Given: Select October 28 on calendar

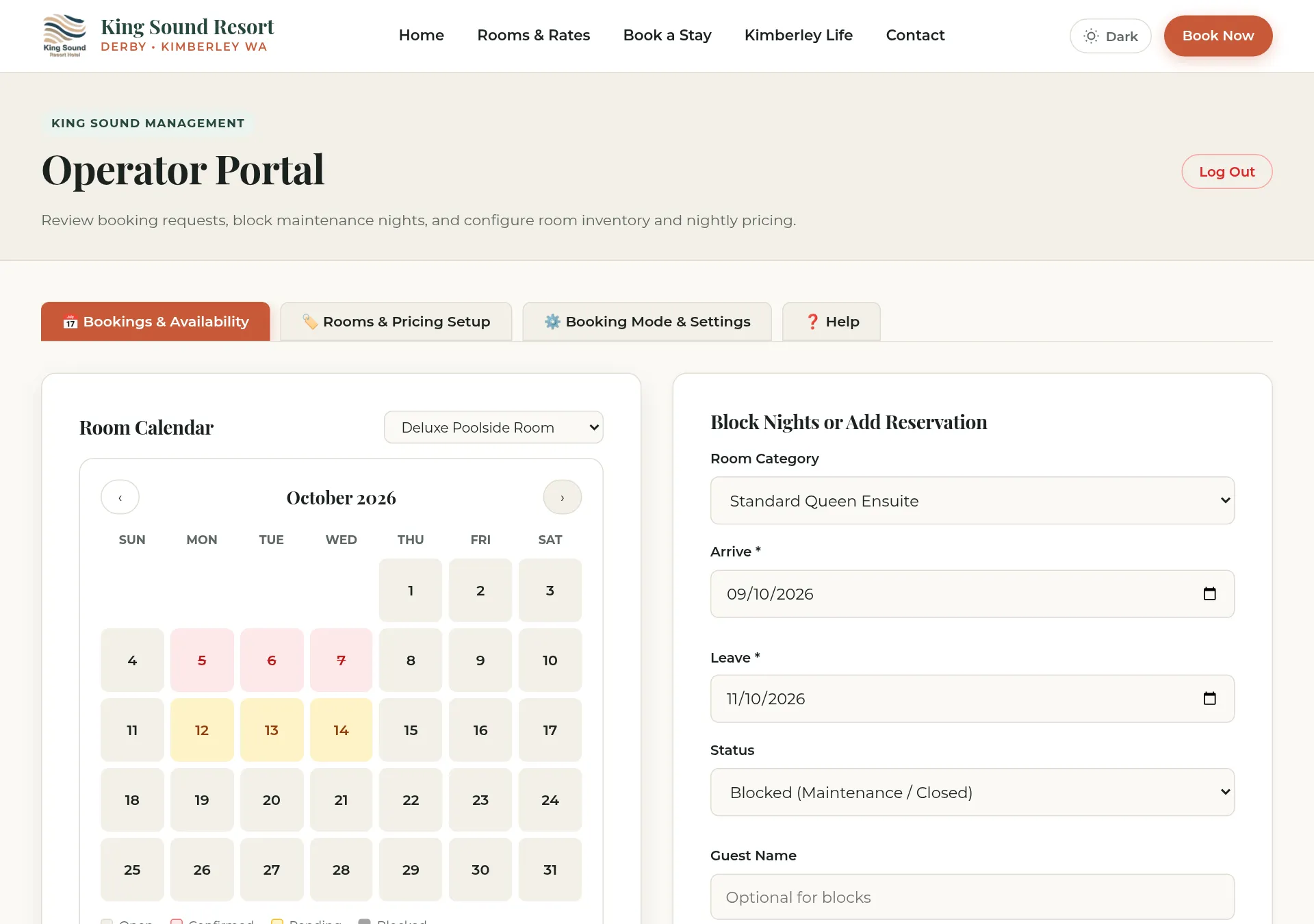Looking at the screenshot, I should point(341,869).
